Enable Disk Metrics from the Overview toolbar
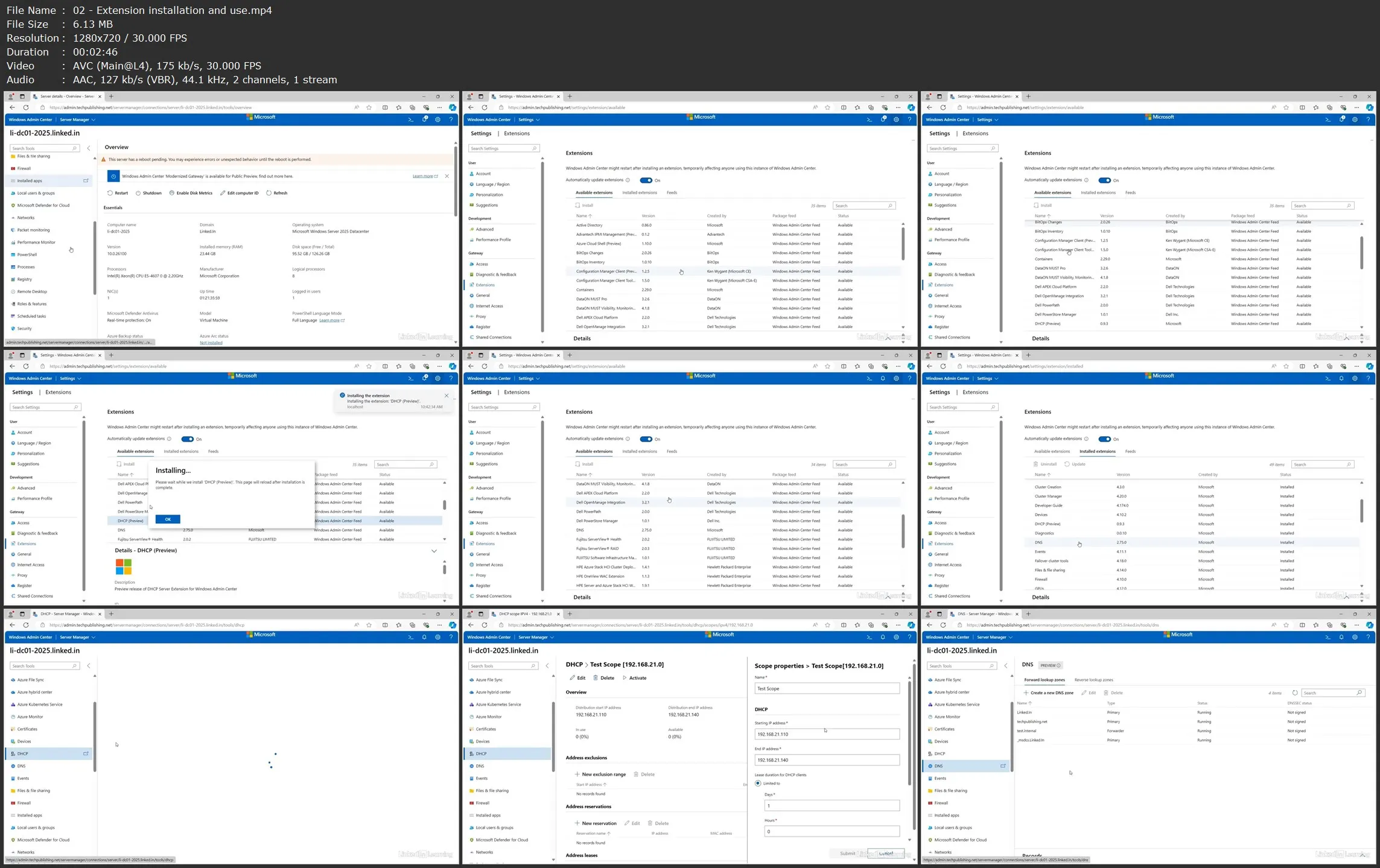1380x868 pixels. (x=191, y=193)
